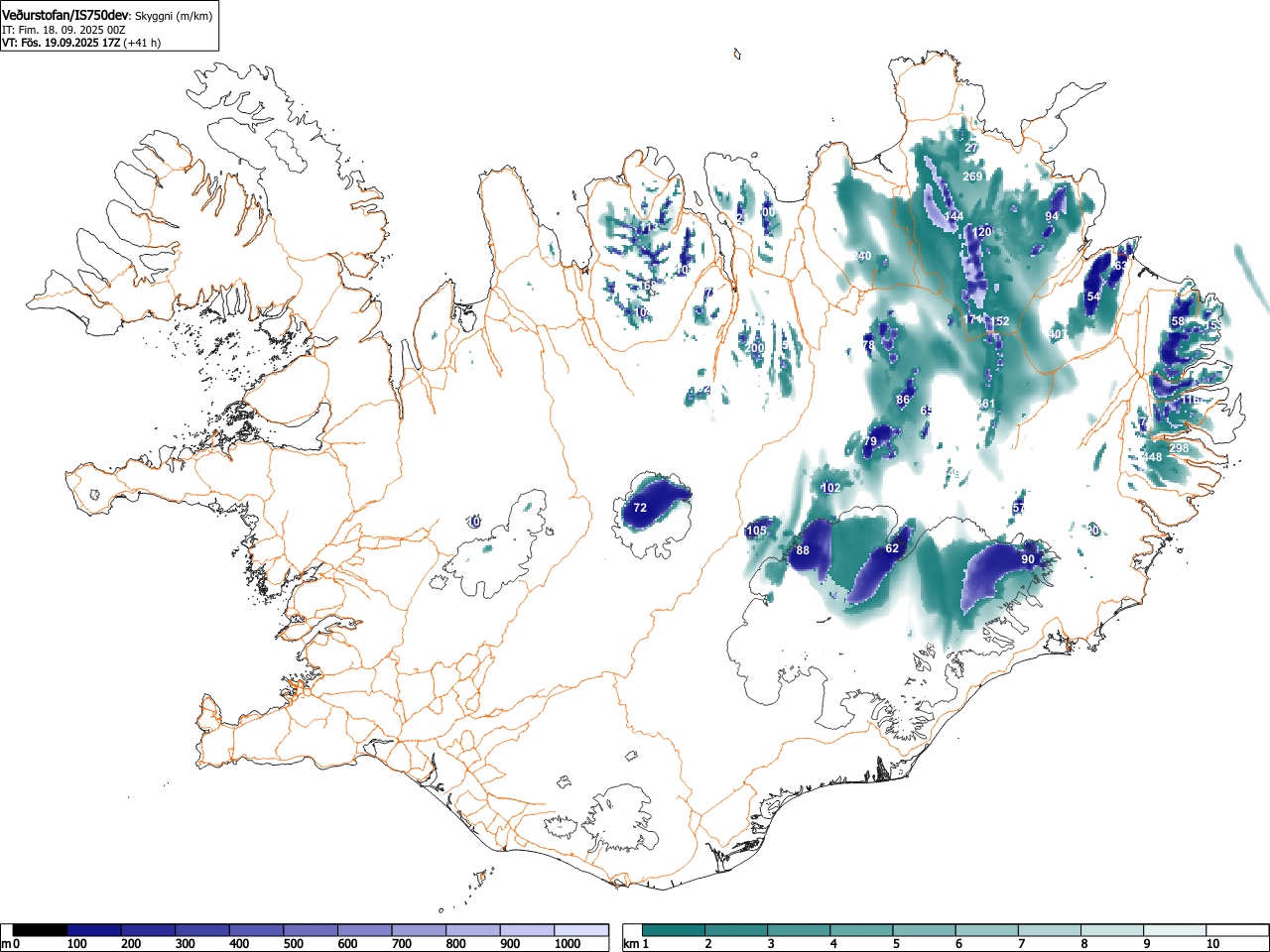Select the 500–600 m legend swatch
Image resolution: width=1270 pixels, height=952 pixels.
pos(311,930)
